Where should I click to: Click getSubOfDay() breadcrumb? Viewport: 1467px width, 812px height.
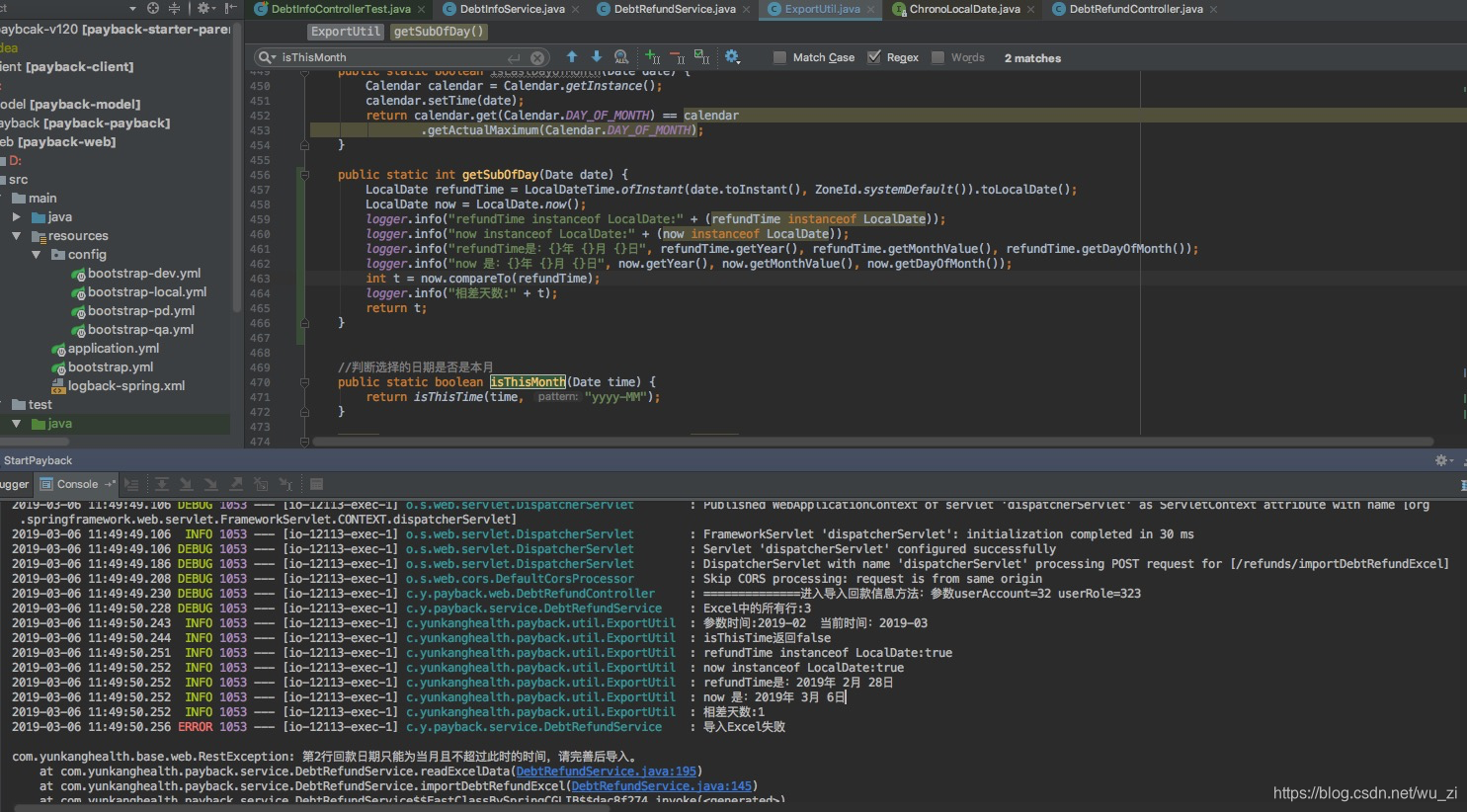coord(440,32)
